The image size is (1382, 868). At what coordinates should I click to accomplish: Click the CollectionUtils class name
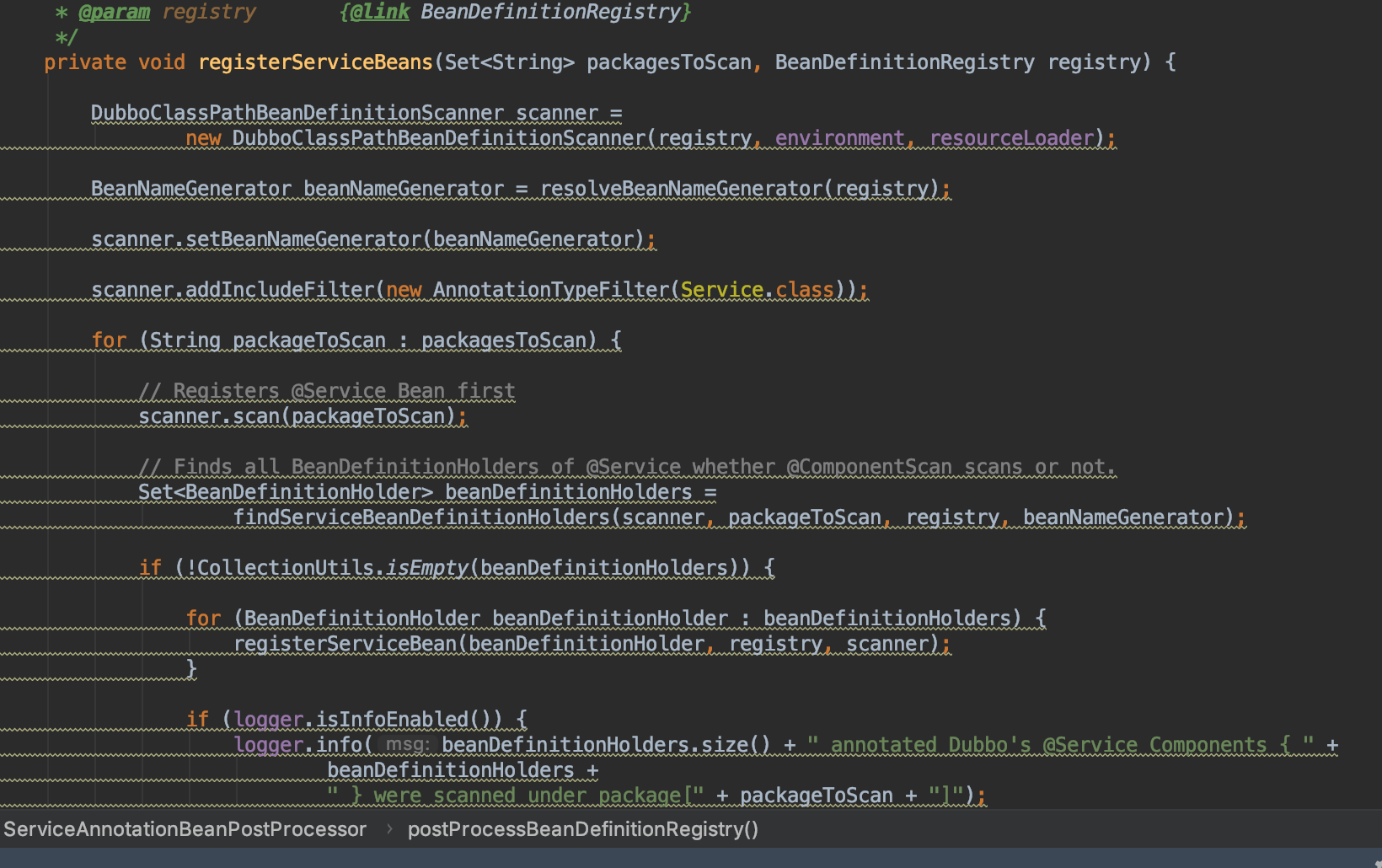coord(286,568)
